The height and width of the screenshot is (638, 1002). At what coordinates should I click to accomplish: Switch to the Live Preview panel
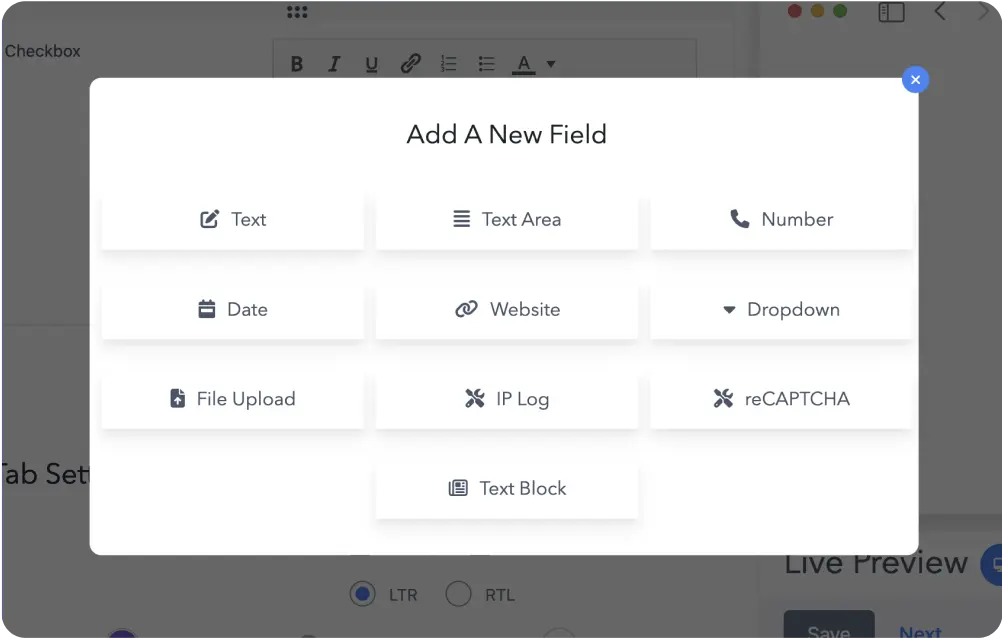click(875, 563)
